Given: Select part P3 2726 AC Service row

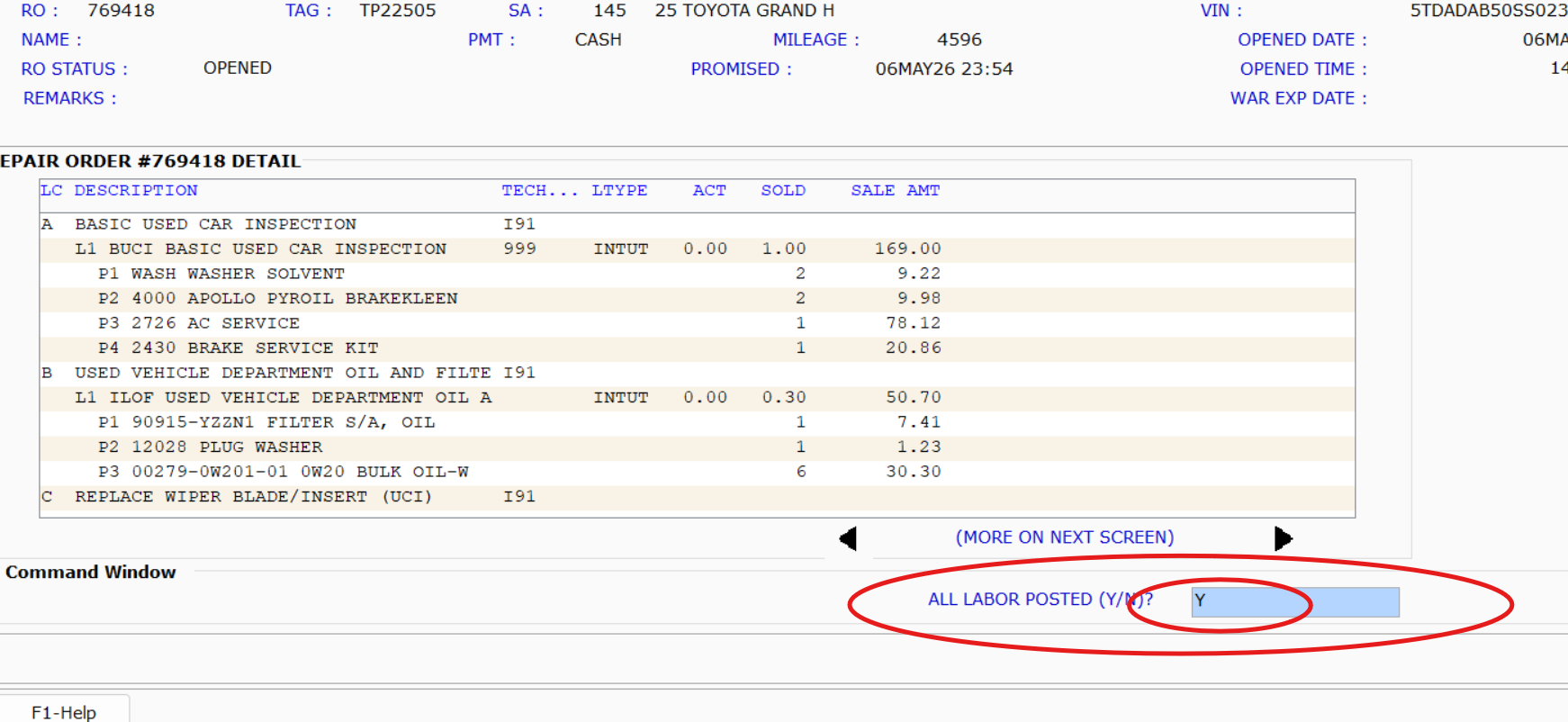Looking at the screenshot, I should 698,323.
